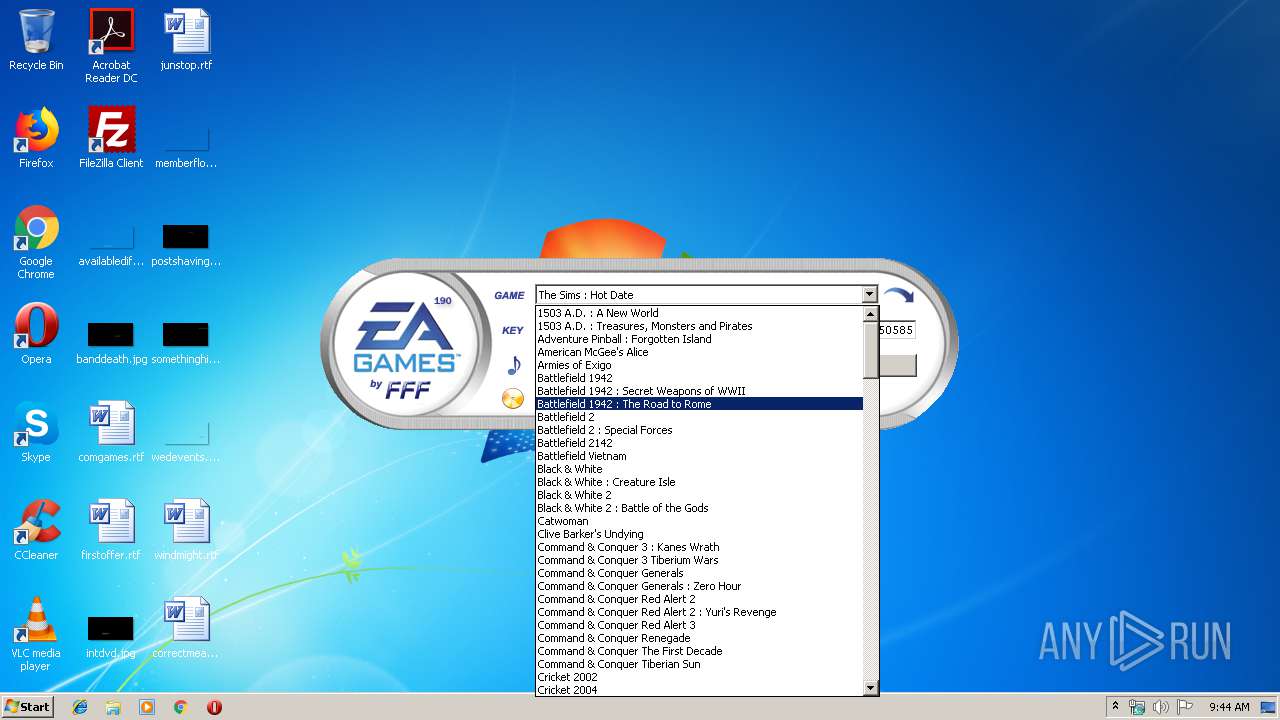Click the 9:44 AM taskbar clock
Screen dimensions: 1280x720
(x=1229, y=707)
